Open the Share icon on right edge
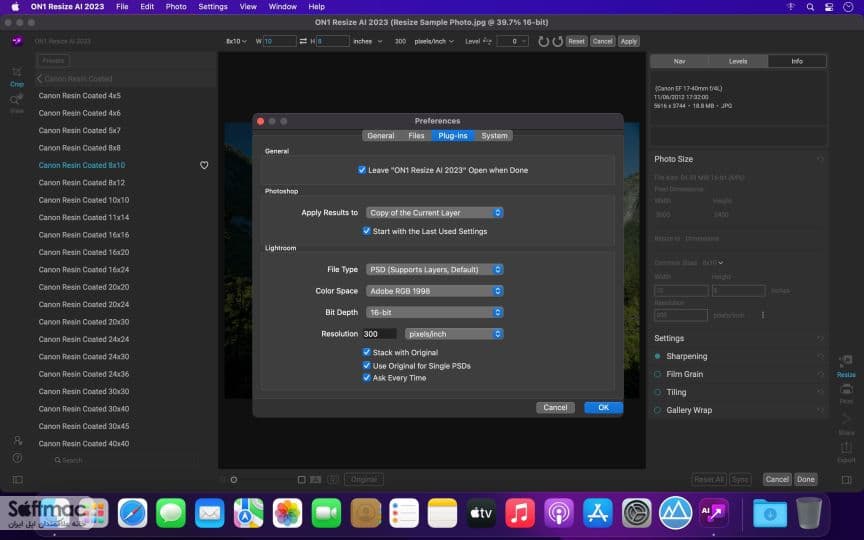Viewport: 864px width, 540px height. (846, 423)
